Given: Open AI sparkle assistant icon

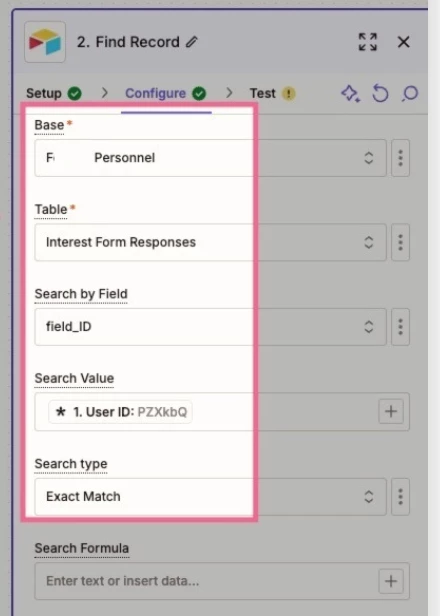Looking at the screenshot, I should point(350,94).
